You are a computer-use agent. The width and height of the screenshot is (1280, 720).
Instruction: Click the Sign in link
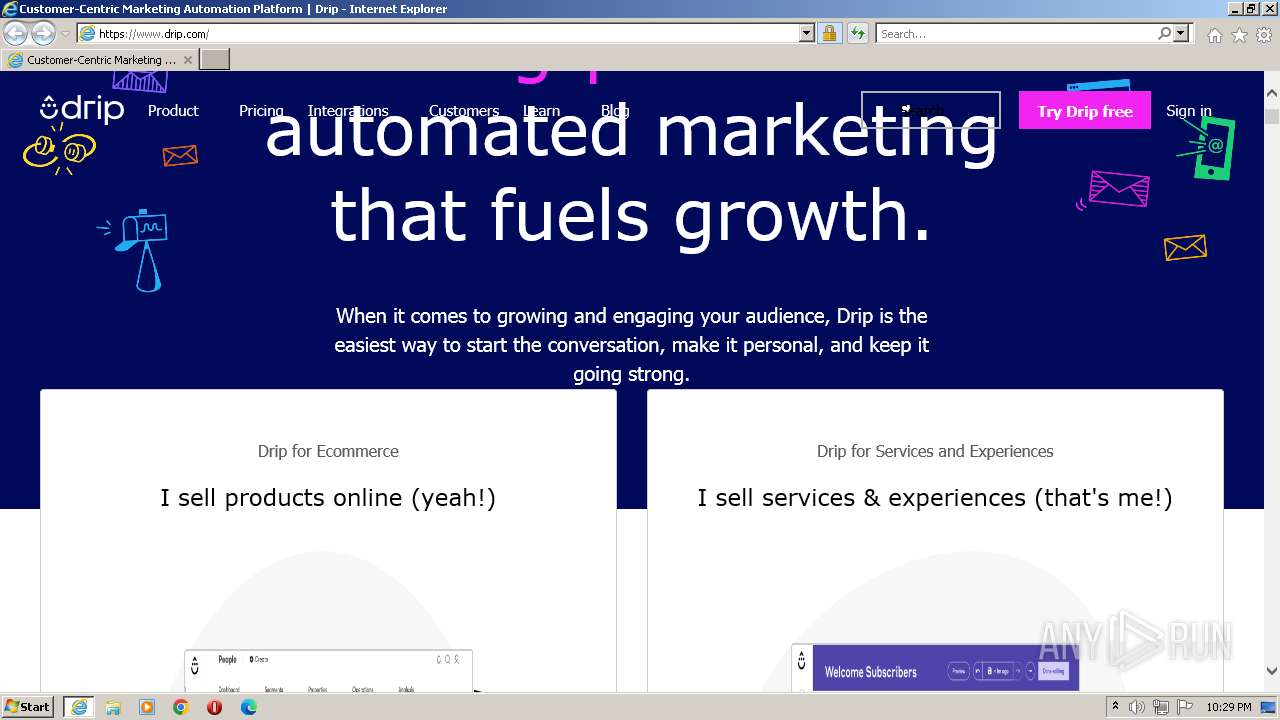pyautogui.click(x=1189, y=111)
